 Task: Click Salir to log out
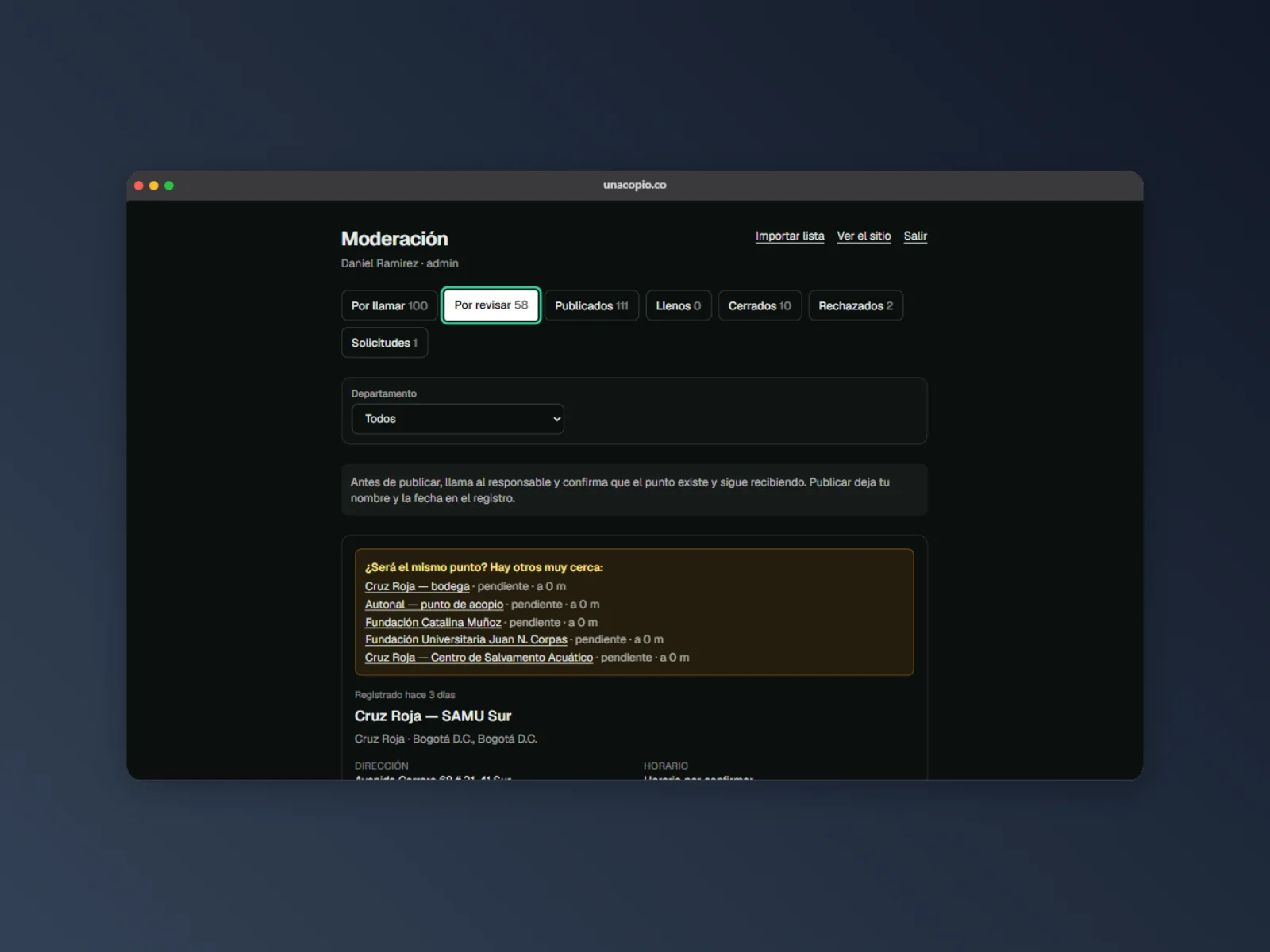point(915,236)
